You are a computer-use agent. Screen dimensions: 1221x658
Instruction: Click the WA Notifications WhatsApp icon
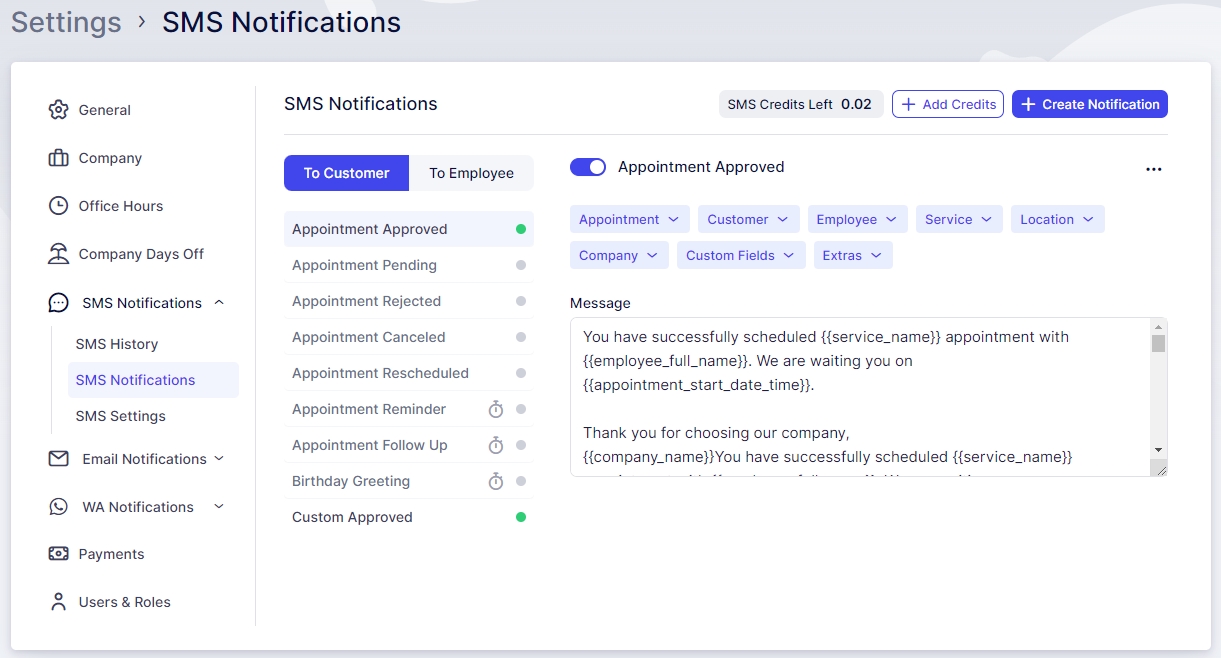(x=59, y=507)
